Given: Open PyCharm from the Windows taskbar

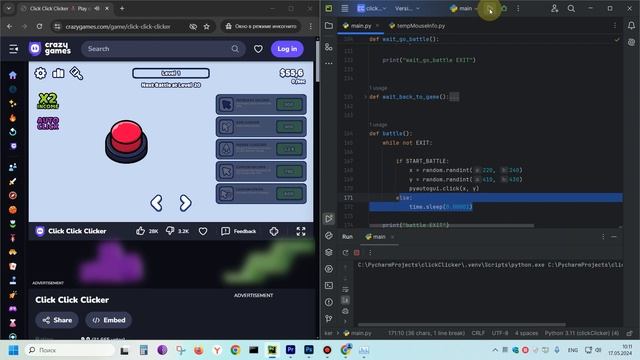Looking at the screenshot, I should point(272,350).
